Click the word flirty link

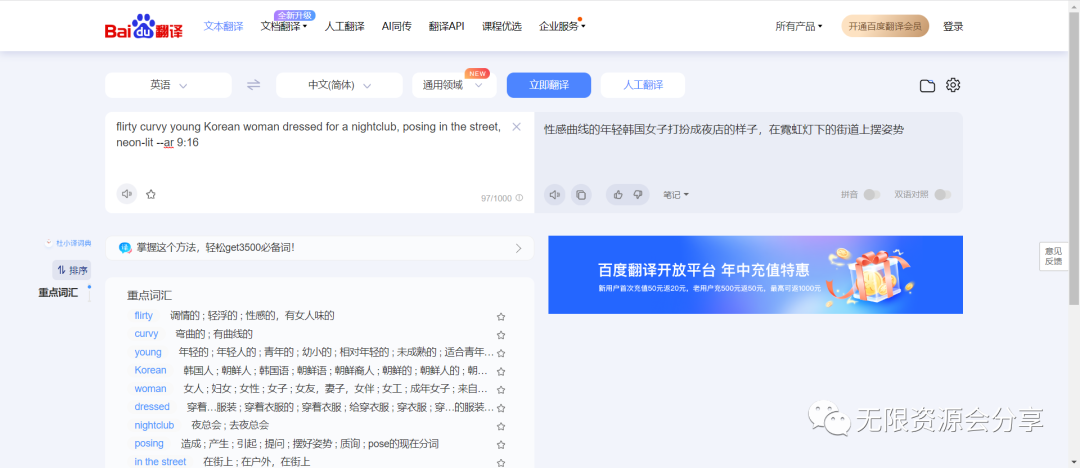143,316
